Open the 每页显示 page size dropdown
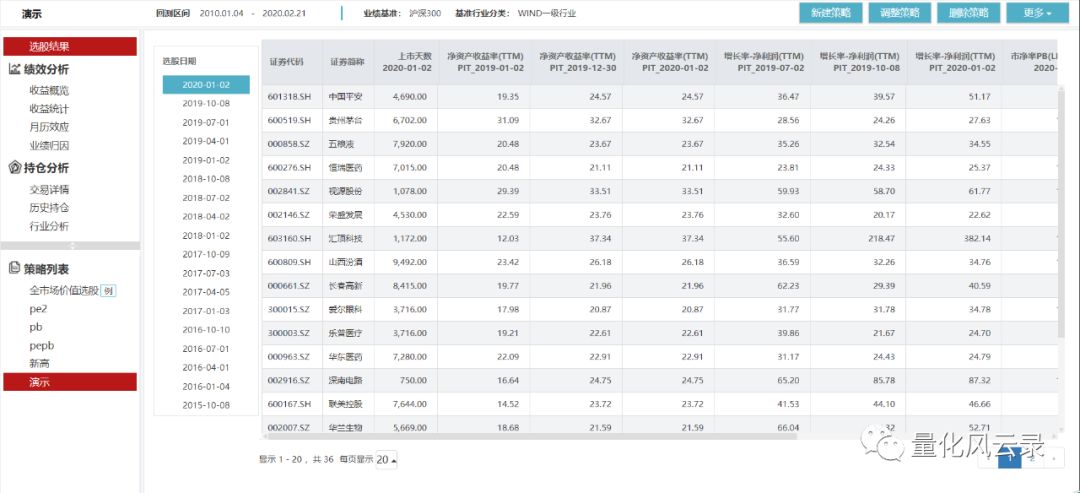 pyautogui.click(x=386, y=460)
